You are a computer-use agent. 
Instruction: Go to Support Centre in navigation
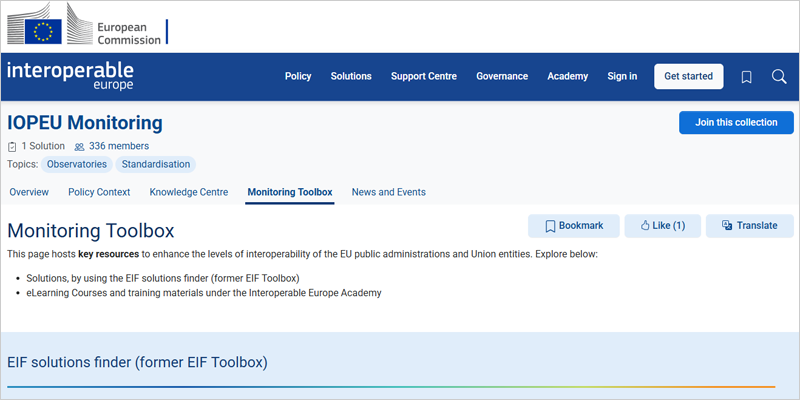[424, 77]
